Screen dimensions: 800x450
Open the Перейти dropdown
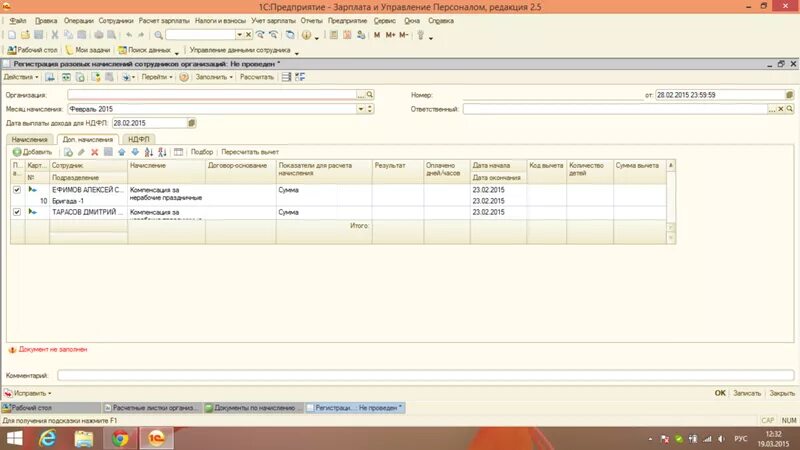point(157,77)
